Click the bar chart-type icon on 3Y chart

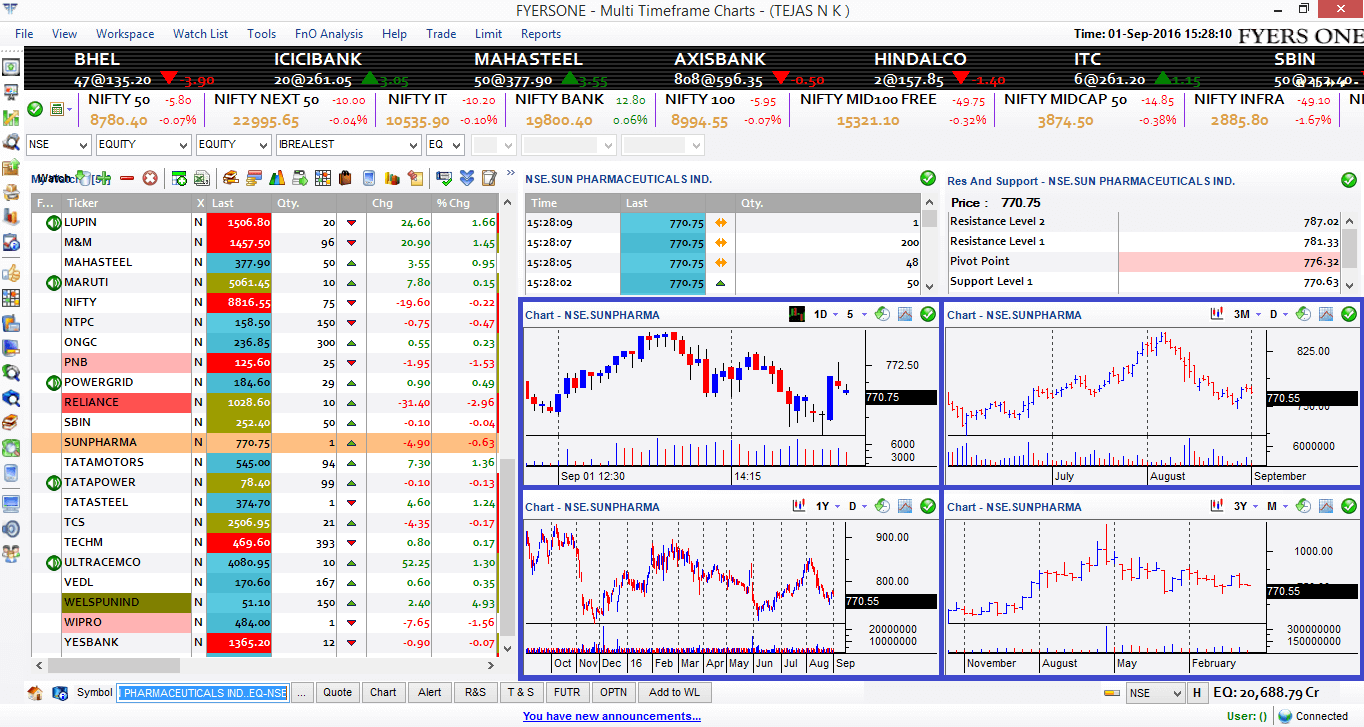[x=1218, y=506]
